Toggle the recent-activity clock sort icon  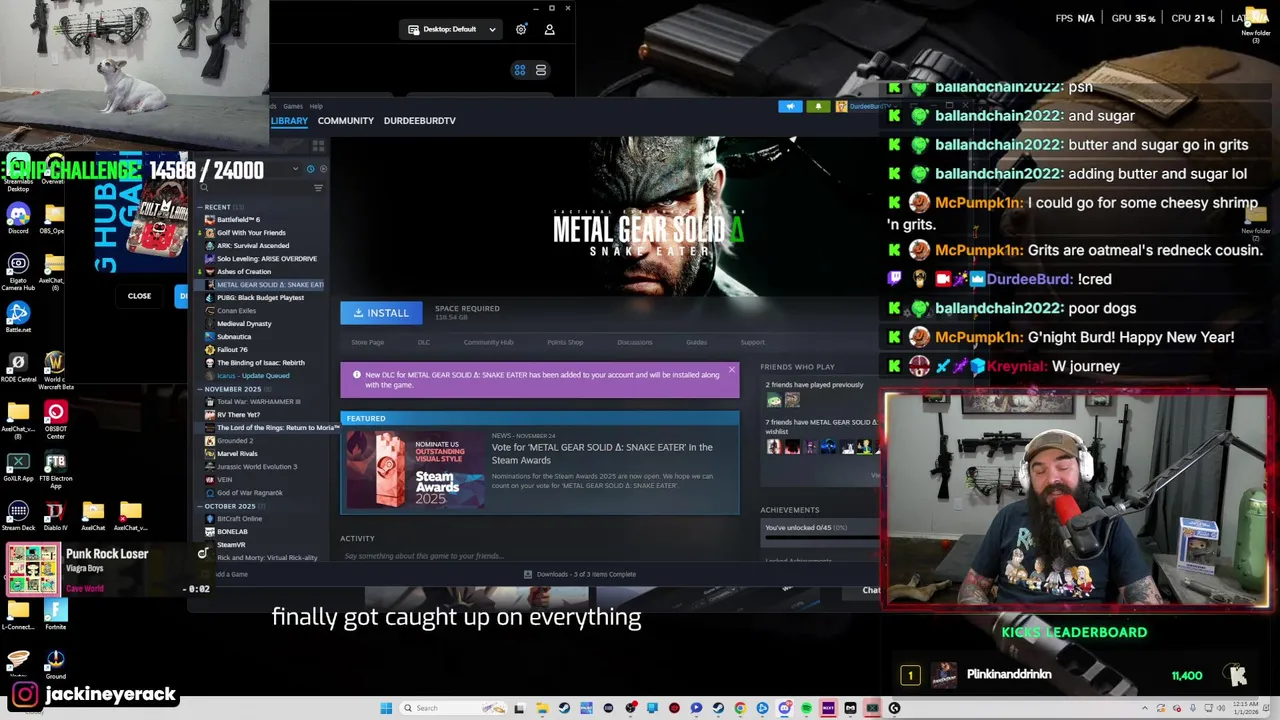(x=310, y=169)
